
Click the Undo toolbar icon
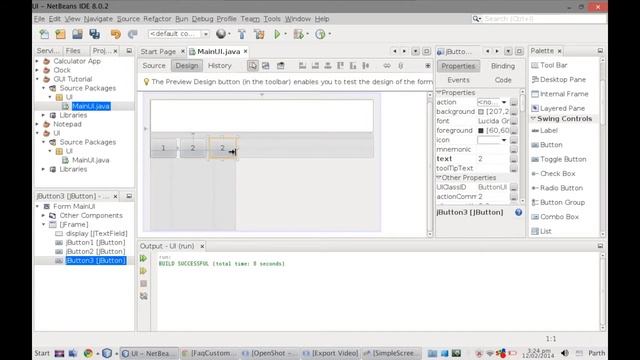tap(116, 34)
